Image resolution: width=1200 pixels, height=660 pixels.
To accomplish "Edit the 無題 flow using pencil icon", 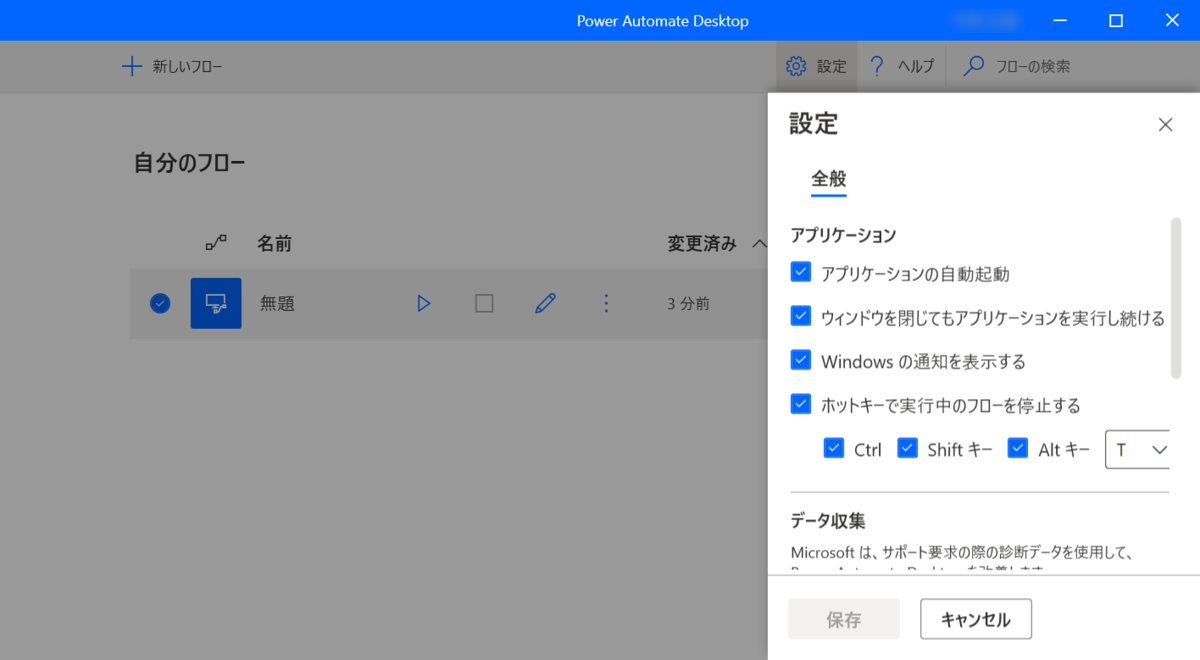I will pos(545,303).
